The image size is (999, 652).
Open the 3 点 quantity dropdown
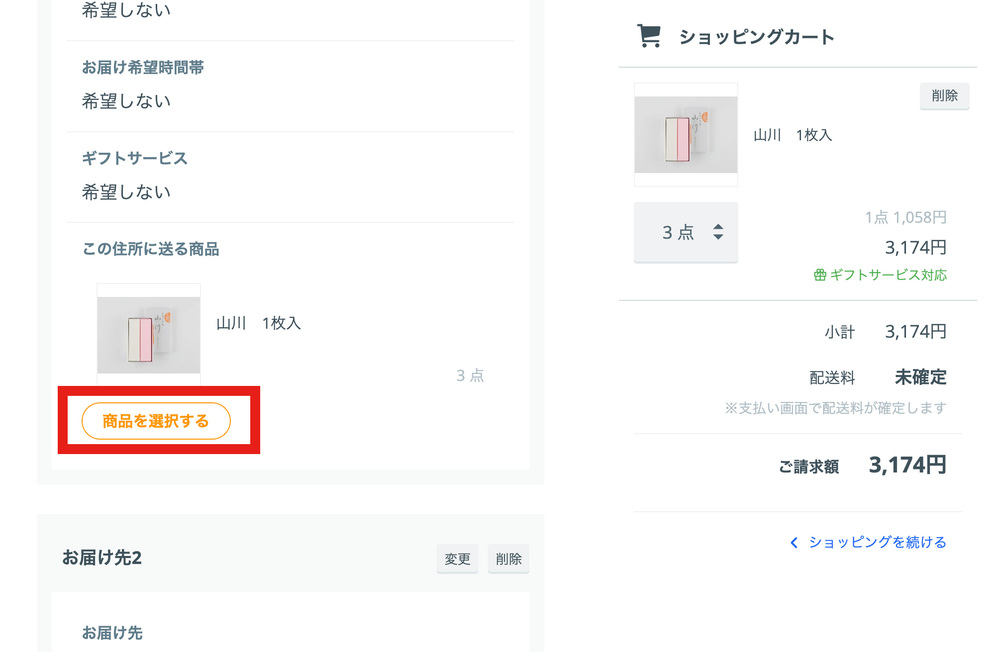(686, 232)
